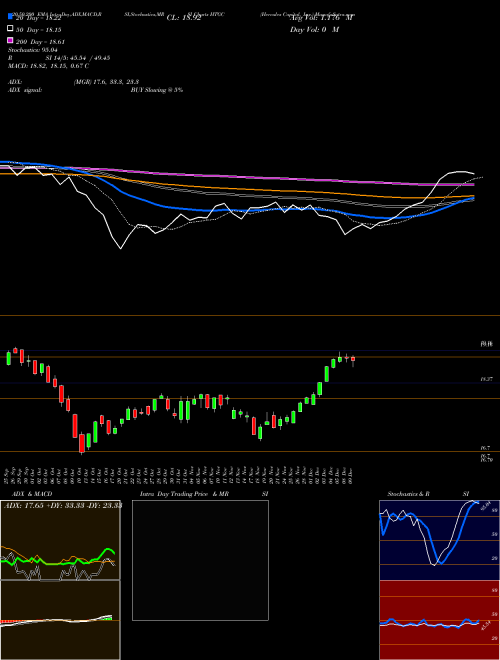The height and width of the screenshot is (660, 500).
Task: Click the 'CL: 18.92' closing price text
Action: [184, 18]
